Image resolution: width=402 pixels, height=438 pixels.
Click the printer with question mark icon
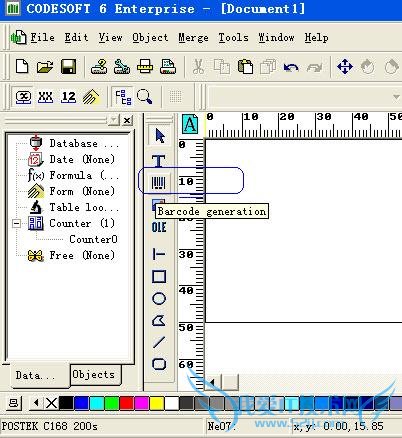[99, 66]
